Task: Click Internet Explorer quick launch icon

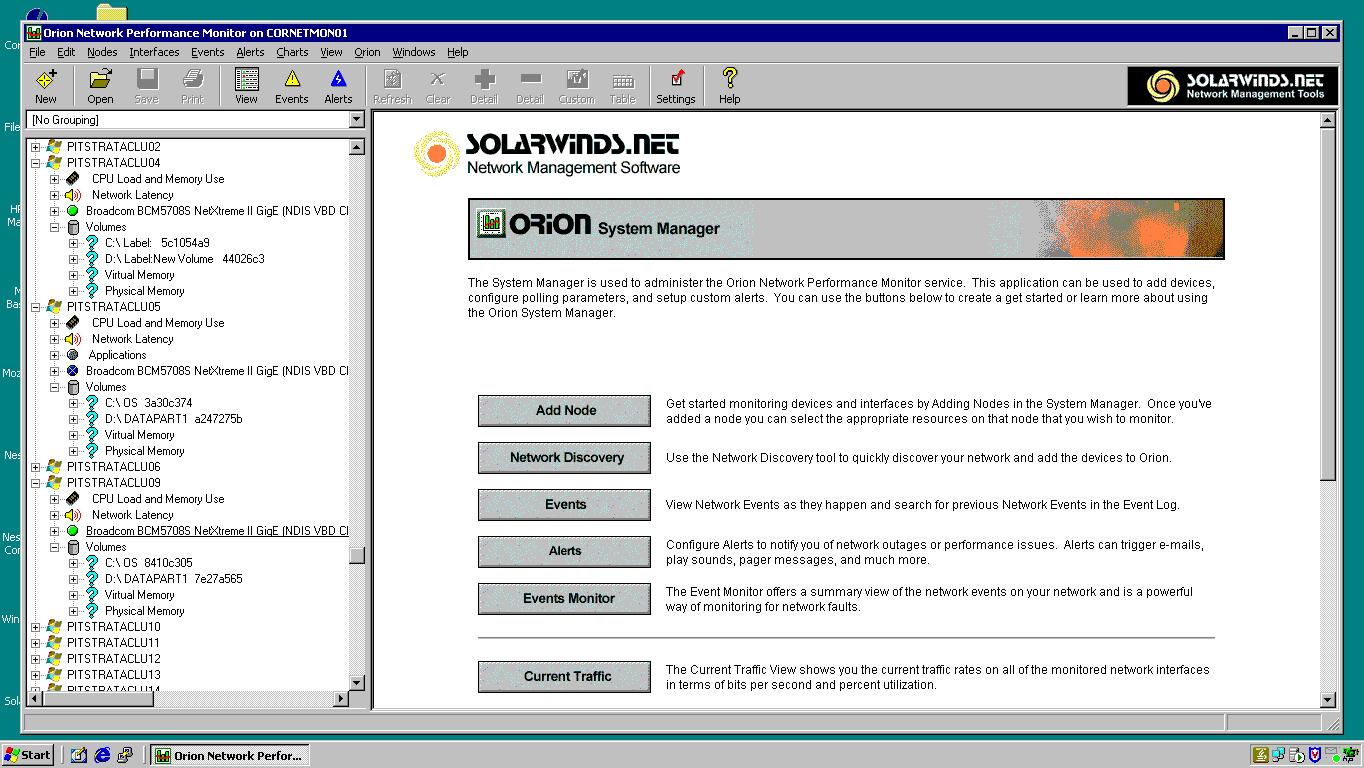Action: click(x=102, y=755)
